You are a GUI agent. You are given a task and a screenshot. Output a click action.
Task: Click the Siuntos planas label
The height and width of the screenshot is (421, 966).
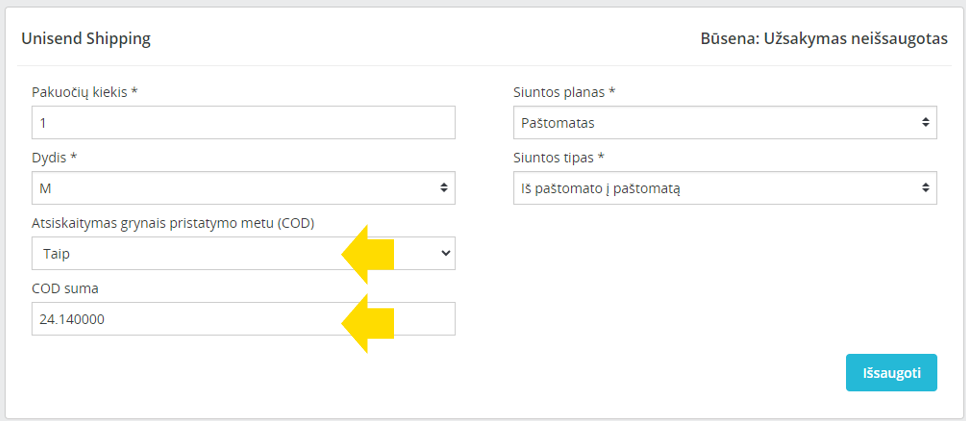[564, 92]
